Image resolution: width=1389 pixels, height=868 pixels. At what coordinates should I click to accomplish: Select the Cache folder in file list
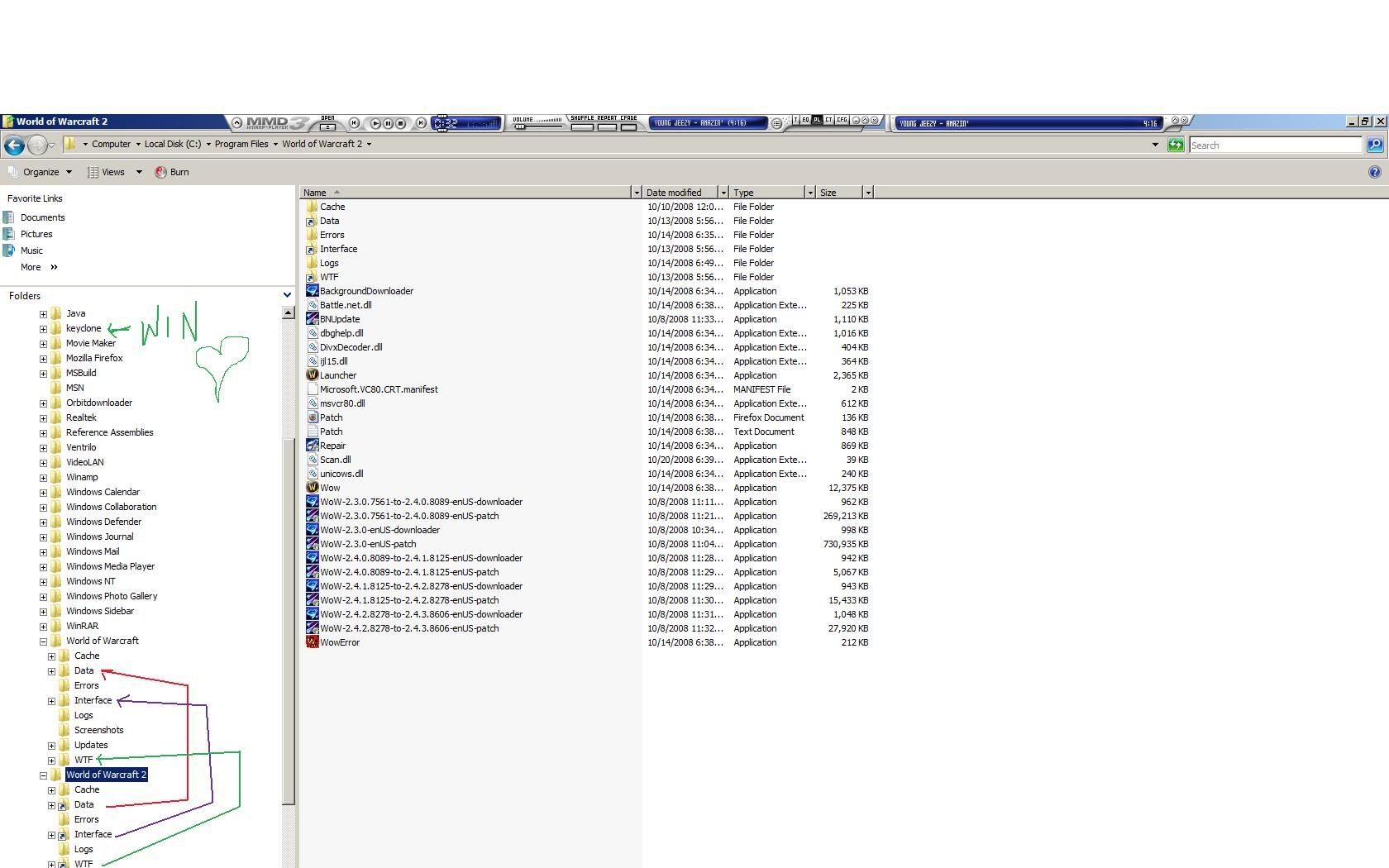tap(332, 207)
